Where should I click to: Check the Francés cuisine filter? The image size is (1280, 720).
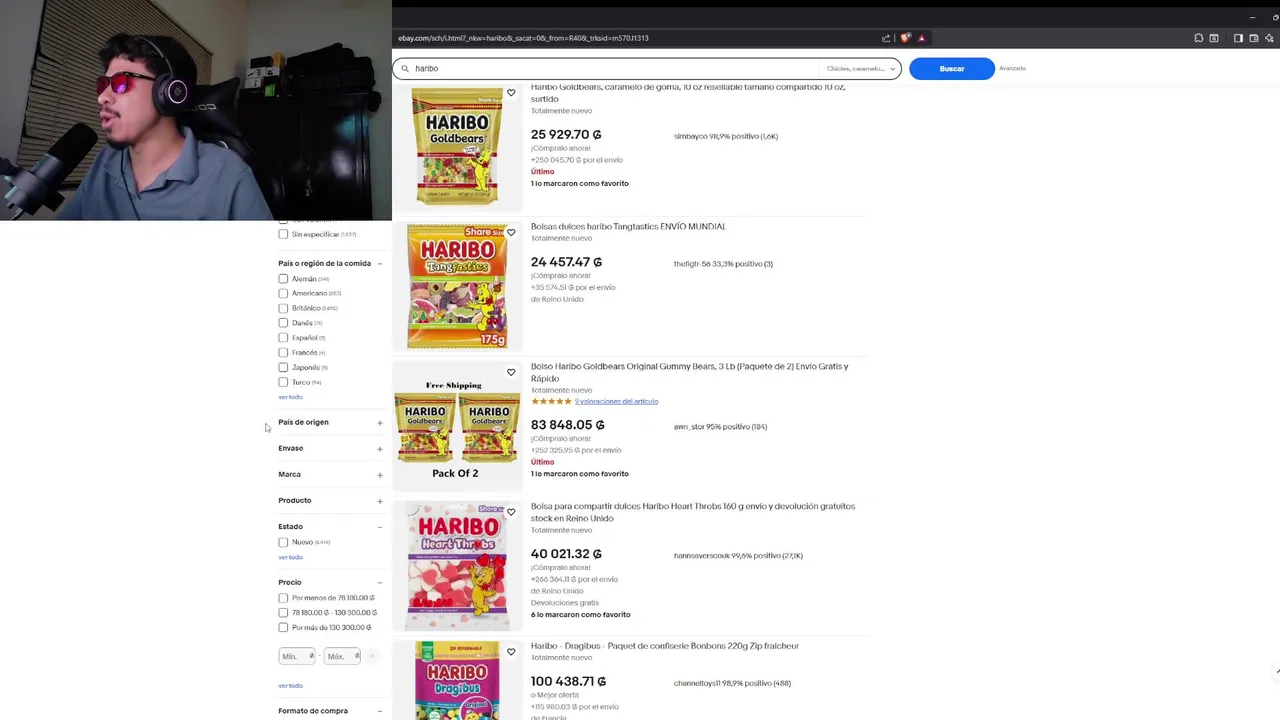[x=283, y=352]
